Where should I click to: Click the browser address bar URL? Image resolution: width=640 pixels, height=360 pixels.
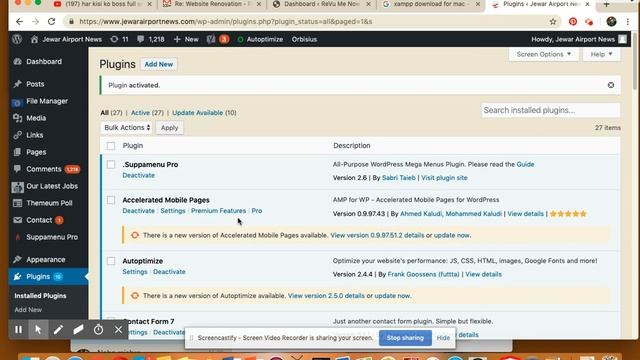pyautogui.click(x=226, y=22)
